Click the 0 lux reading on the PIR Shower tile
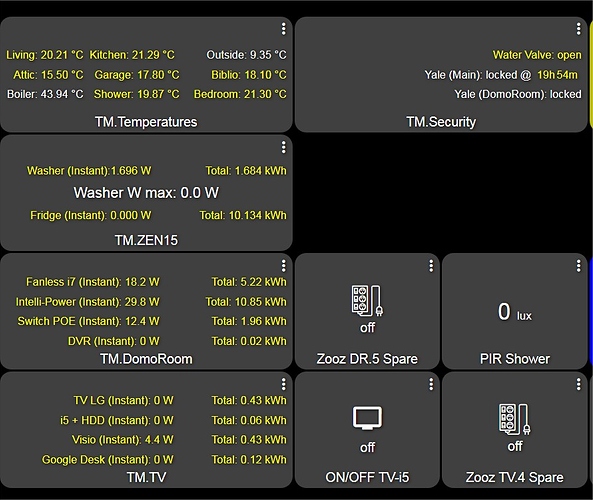The width and height of the screenshot is (593, 500). pyautogui.click(x=514, y=312)
